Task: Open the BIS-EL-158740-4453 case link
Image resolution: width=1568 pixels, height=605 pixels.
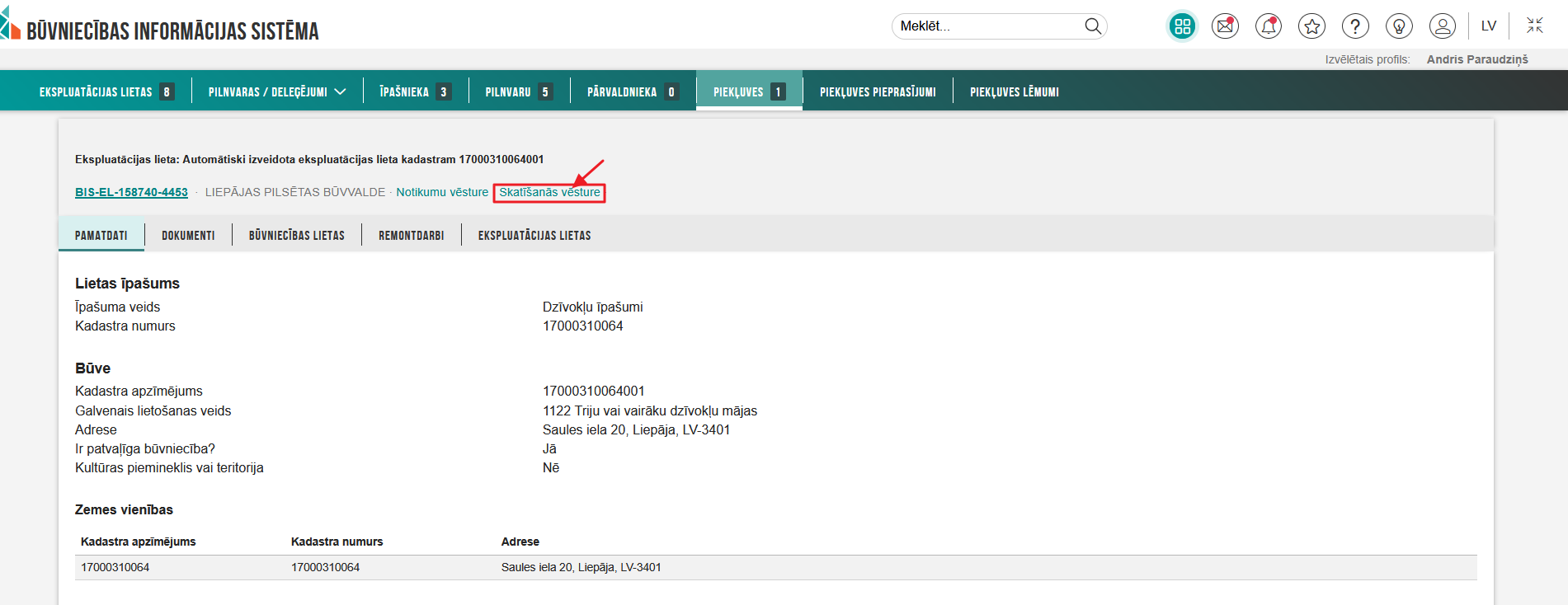Action: (131, 192)
